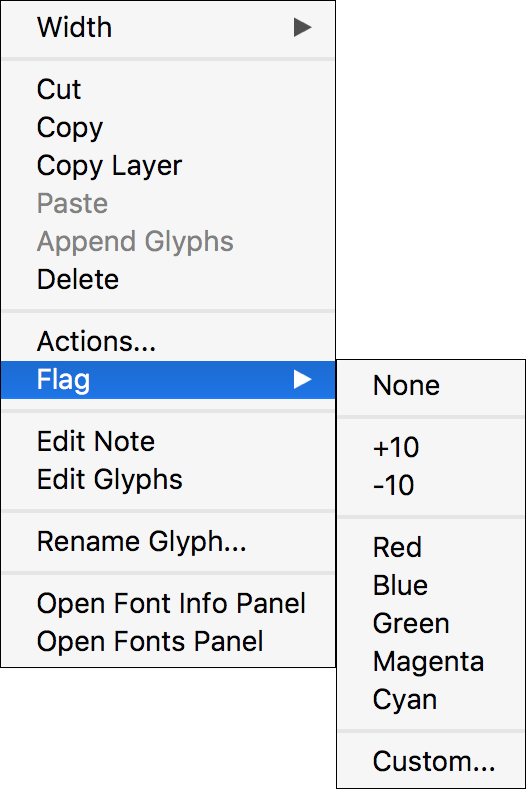This screenshot has width=526, height=789.
Task: Choose Edit Note entry
Action: [168, 441]
